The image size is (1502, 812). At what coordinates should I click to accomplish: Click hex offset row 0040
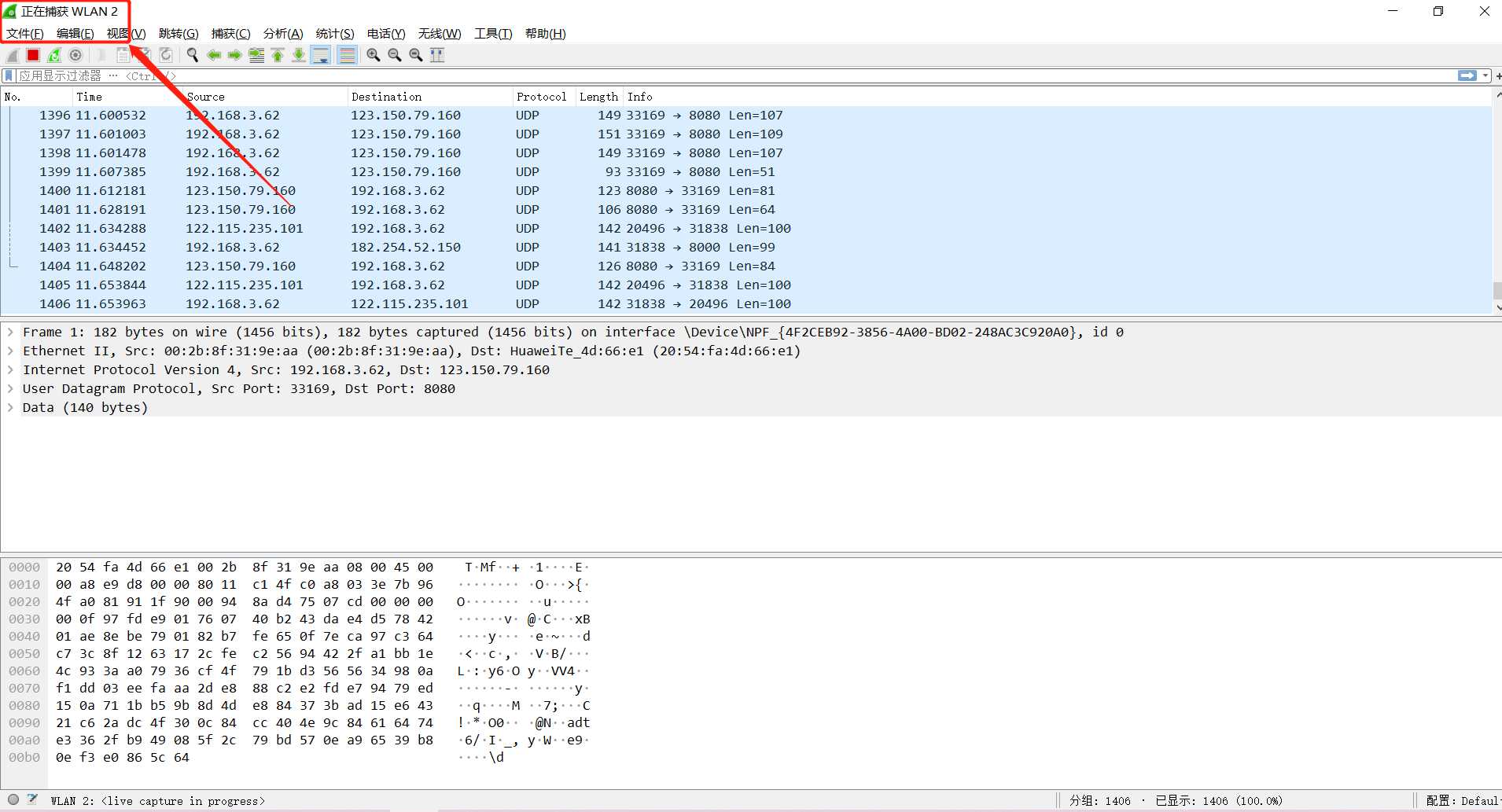click(x=24, y=636)
